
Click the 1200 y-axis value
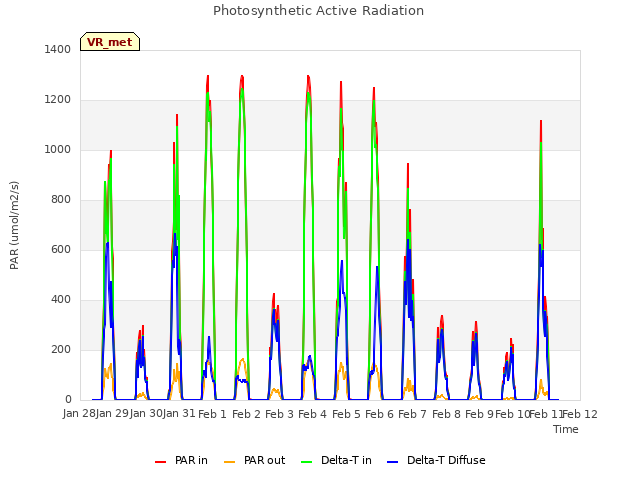pyautogui.click(x=58, y=100)
